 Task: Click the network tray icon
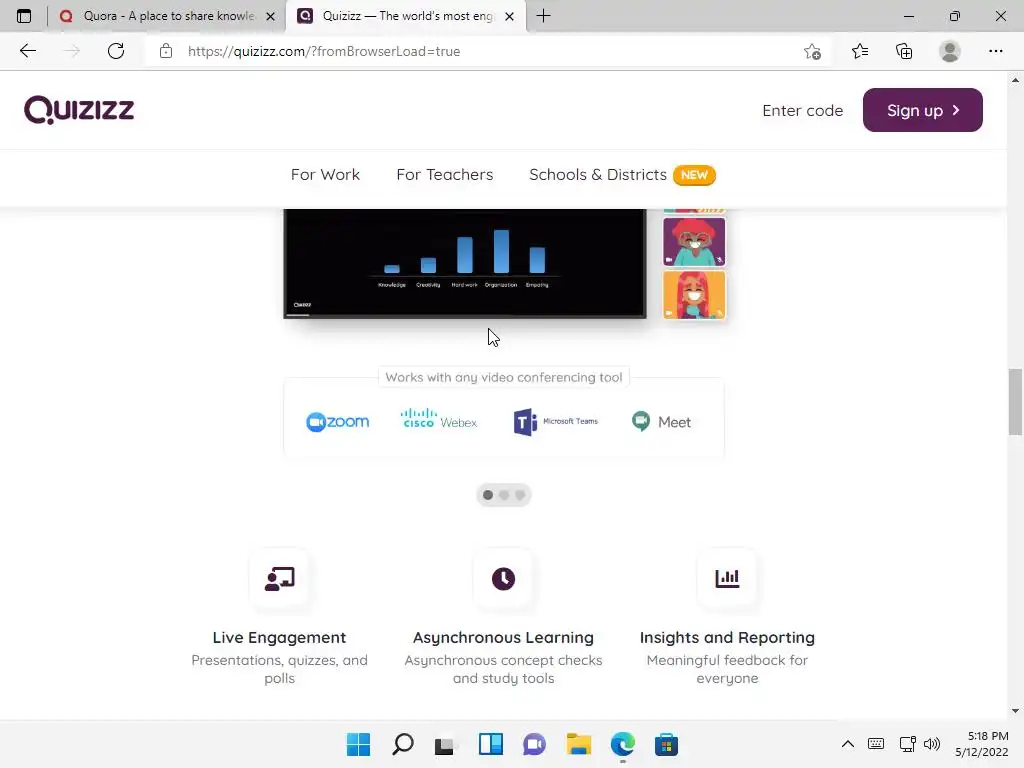point(907,744)
